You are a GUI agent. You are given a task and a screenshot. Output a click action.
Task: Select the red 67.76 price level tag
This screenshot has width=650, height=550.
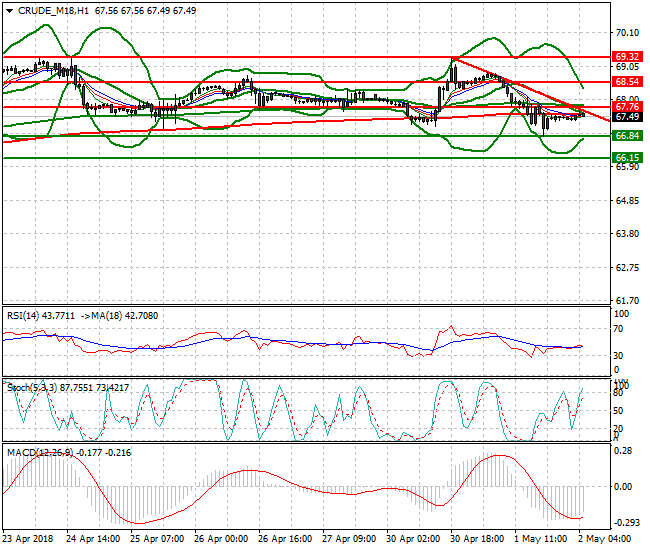627,106
